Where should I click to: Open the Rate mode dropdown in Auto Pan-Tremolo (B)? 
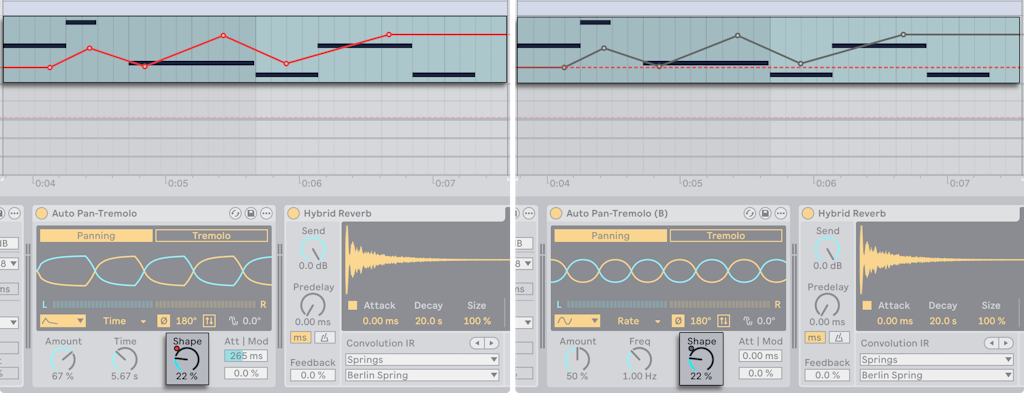click(x=638, y=321)
